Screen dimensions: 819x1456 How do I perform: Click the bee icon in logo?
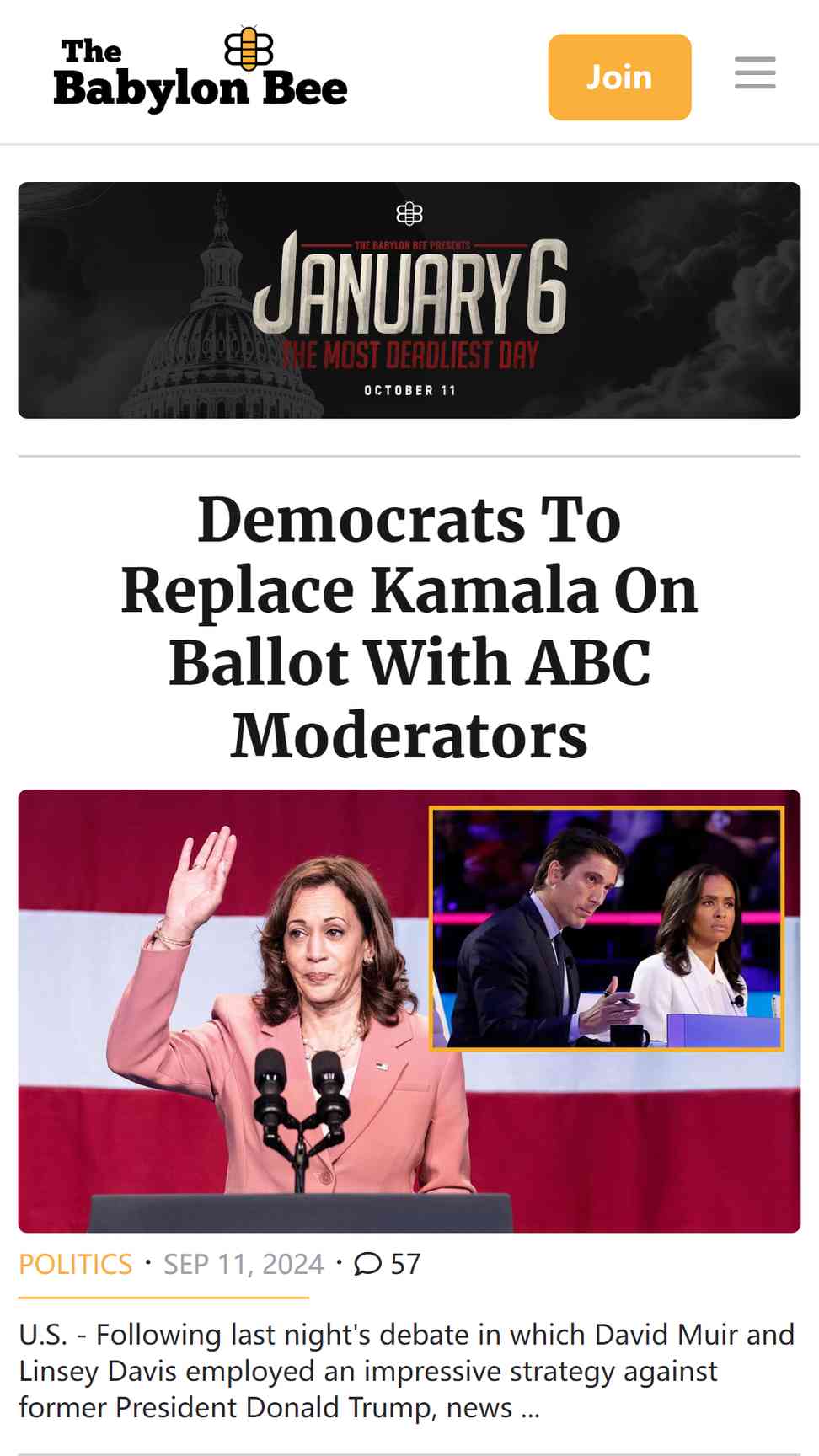tap(248, 48)
